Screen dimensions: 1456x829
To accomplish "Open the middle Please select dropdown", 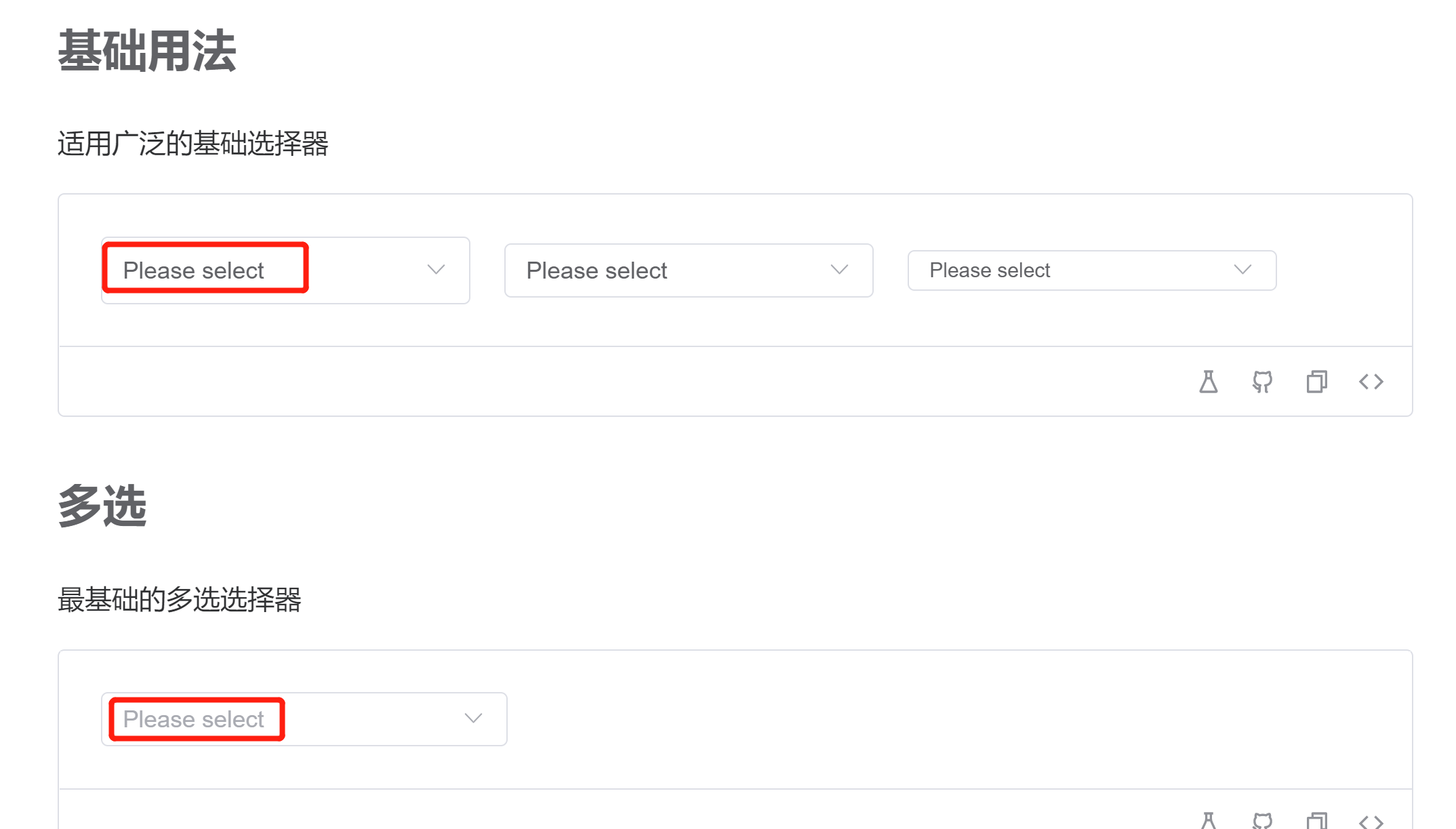I will click(688, 270).
